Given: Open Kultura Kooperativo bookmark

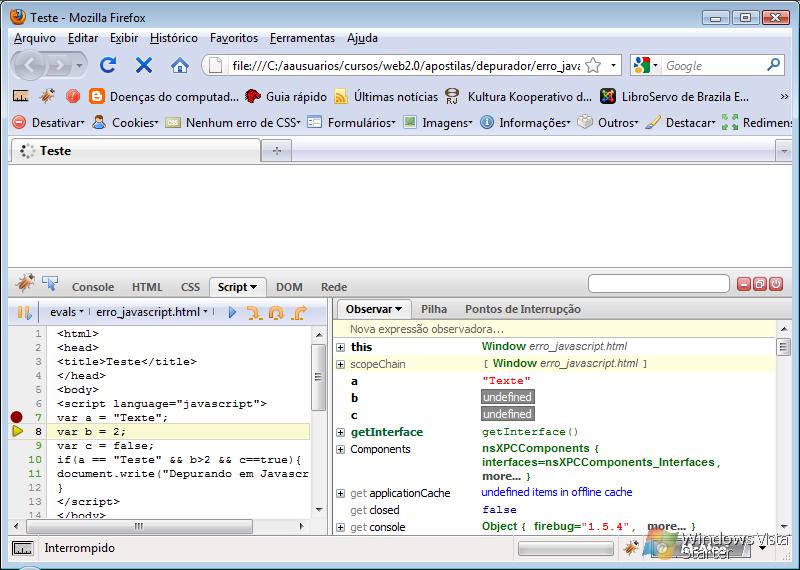Looking at the screenshot, I should coord(518,96).
